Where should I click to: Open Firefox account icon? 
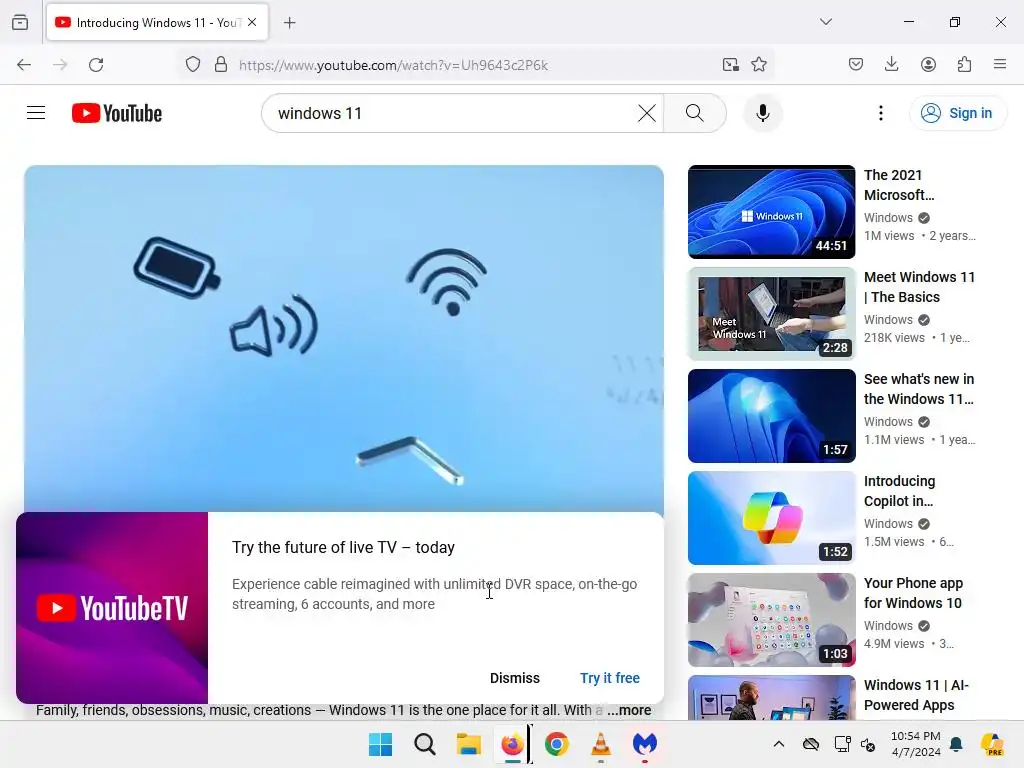[x=928, y=65]
